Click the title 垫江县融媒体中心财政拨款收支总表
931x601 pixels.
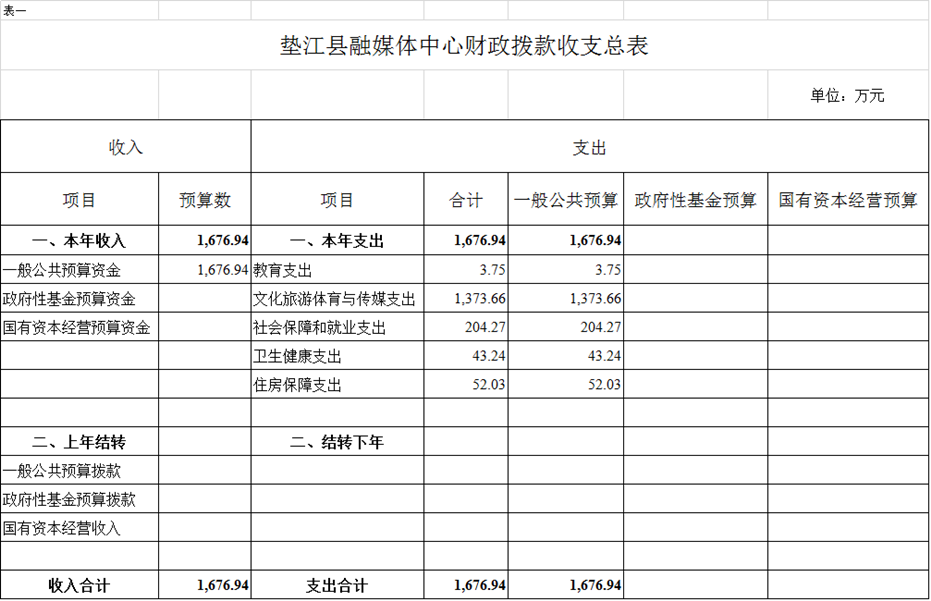(464, 46)
